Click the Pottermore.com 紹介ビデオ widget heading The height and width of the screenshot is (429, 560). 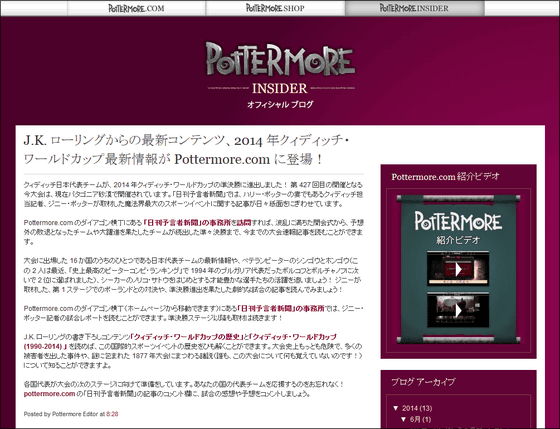click(x=445, y=176)
